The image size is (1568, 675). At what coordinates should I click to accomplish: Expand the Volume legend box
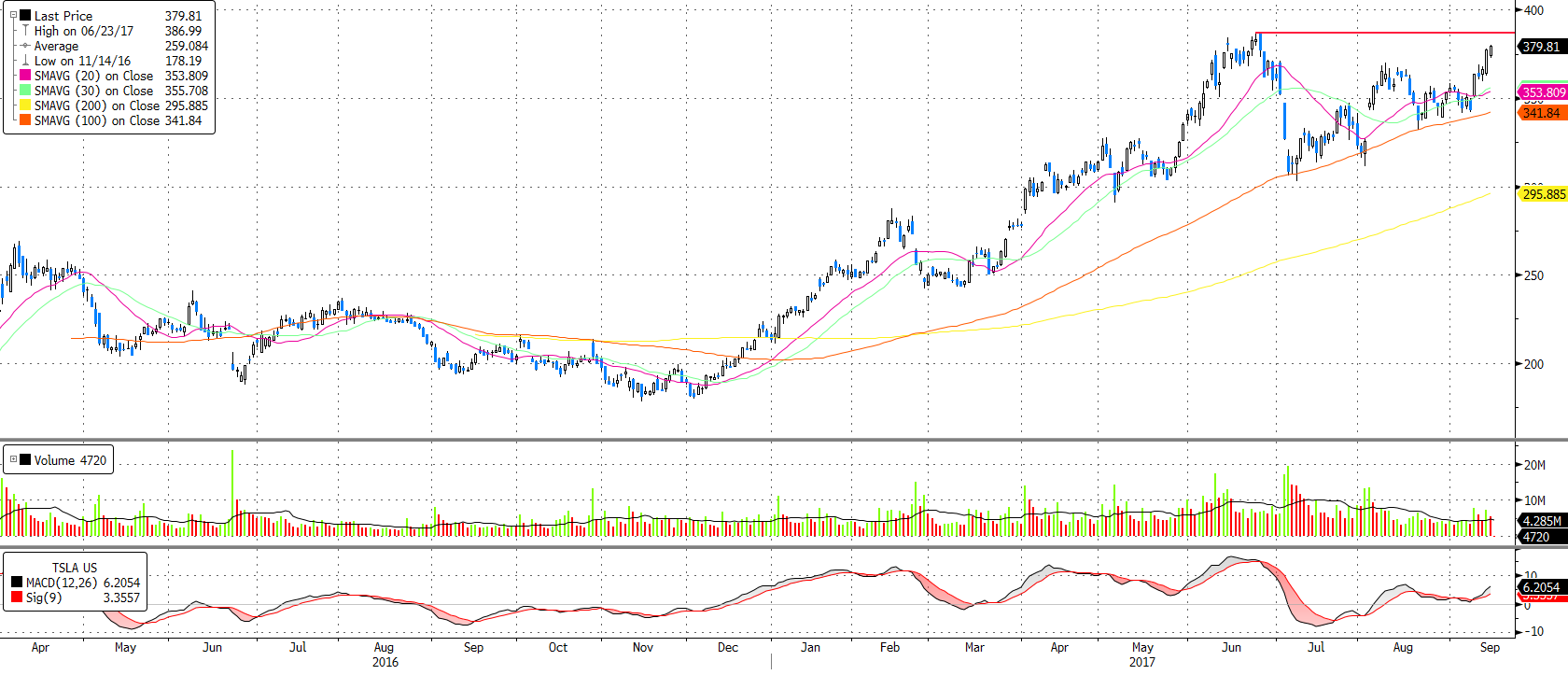click(x=13, y=459)
